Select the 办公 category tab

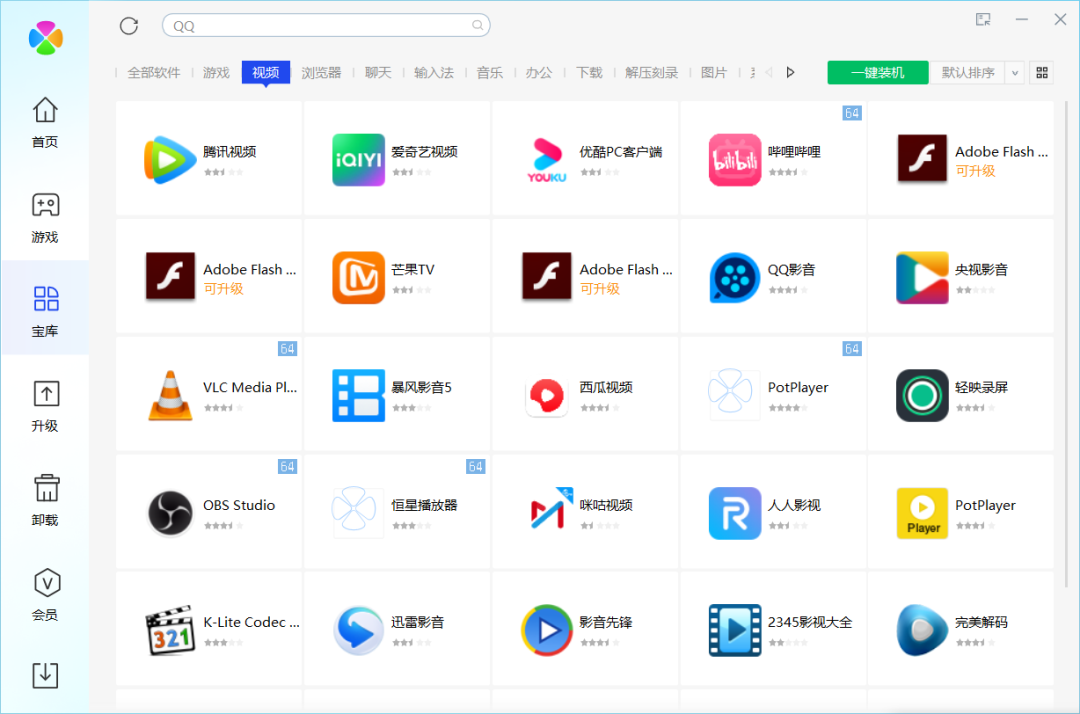coord(539,72)
